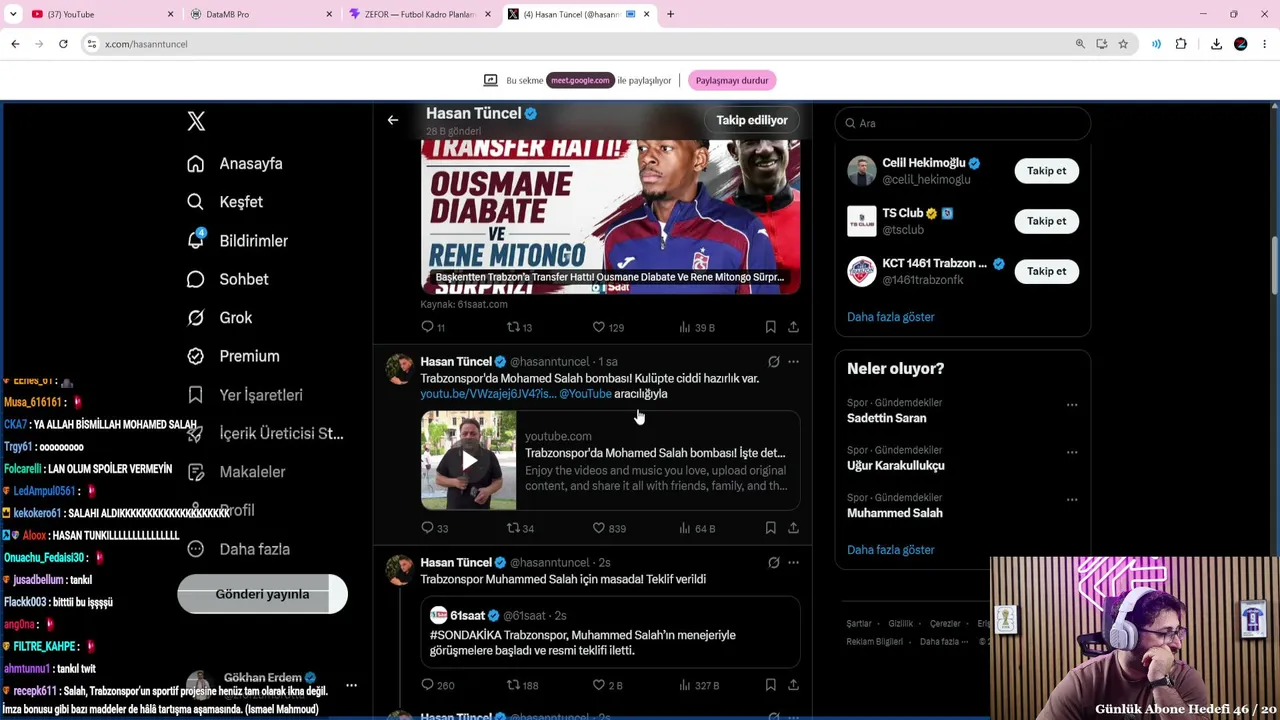Open the Chrome three-dot menu

click(x=1265, y=44)
